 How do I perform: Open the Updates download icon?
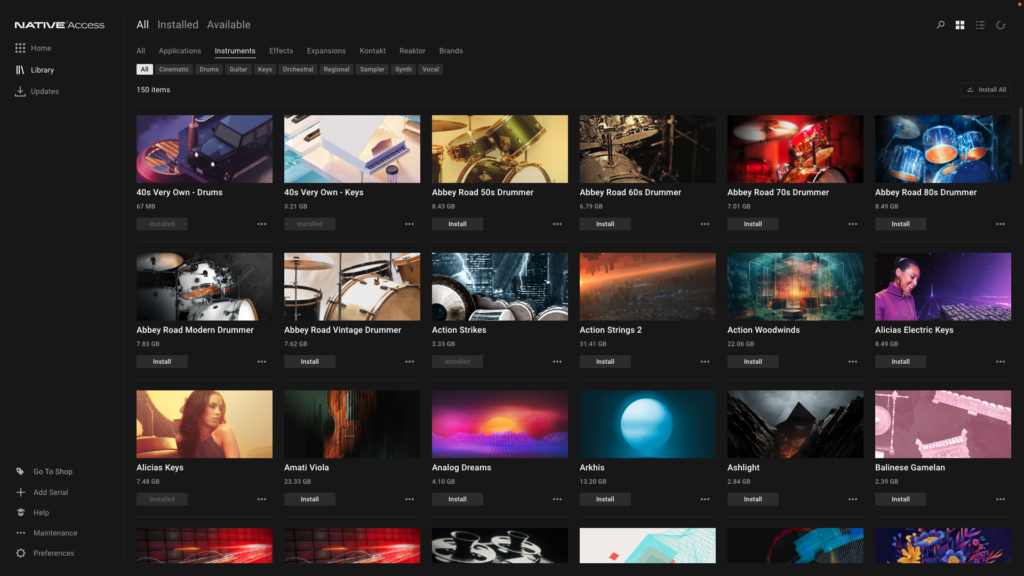(20, 91)
